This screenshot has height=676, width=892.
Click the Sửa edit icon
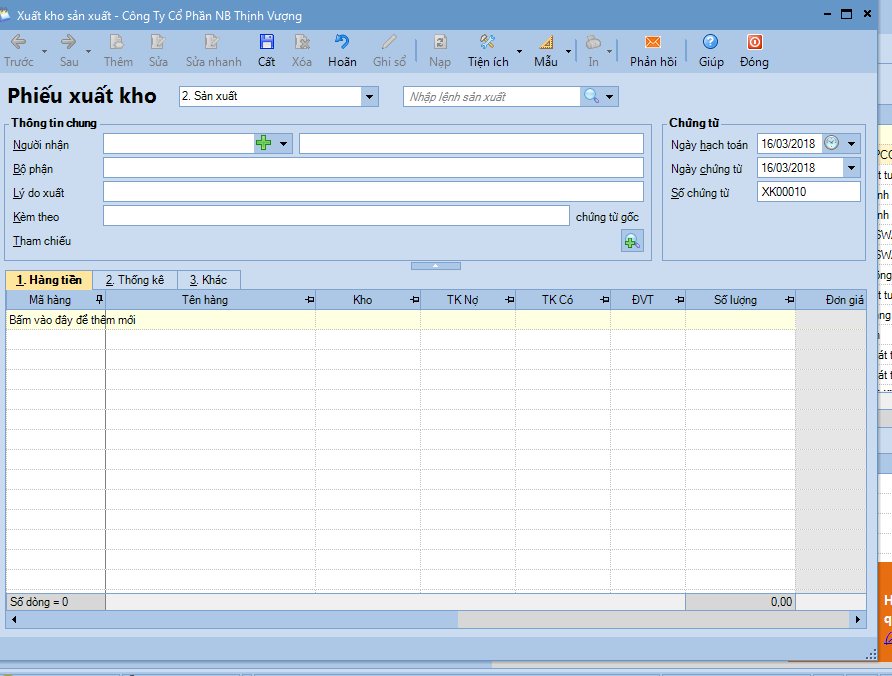click(158, 42)
